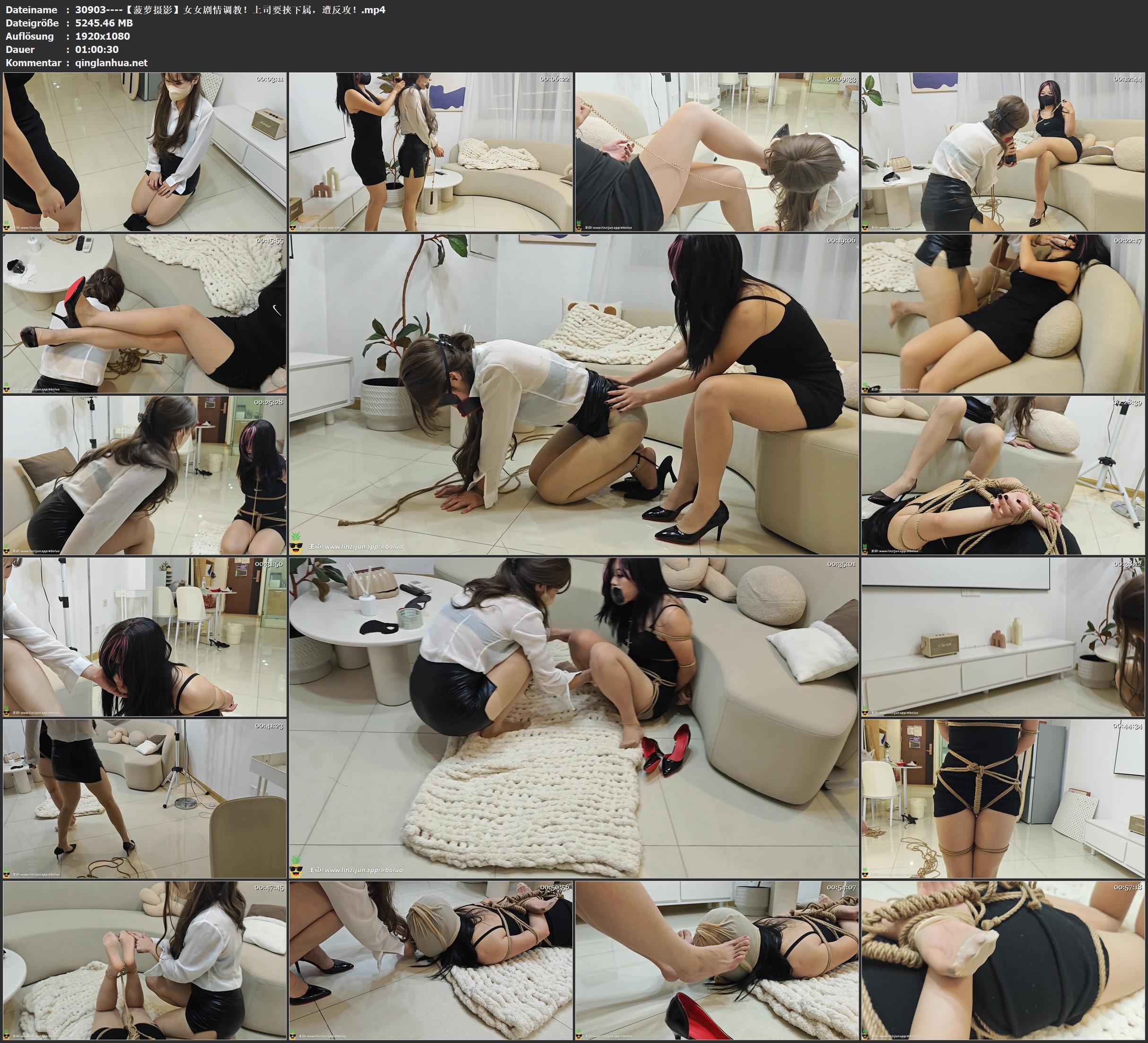Click the frame labeled 00:12:44
This screenshot has width=1148, height=1043.
(x=1003, y=151)
